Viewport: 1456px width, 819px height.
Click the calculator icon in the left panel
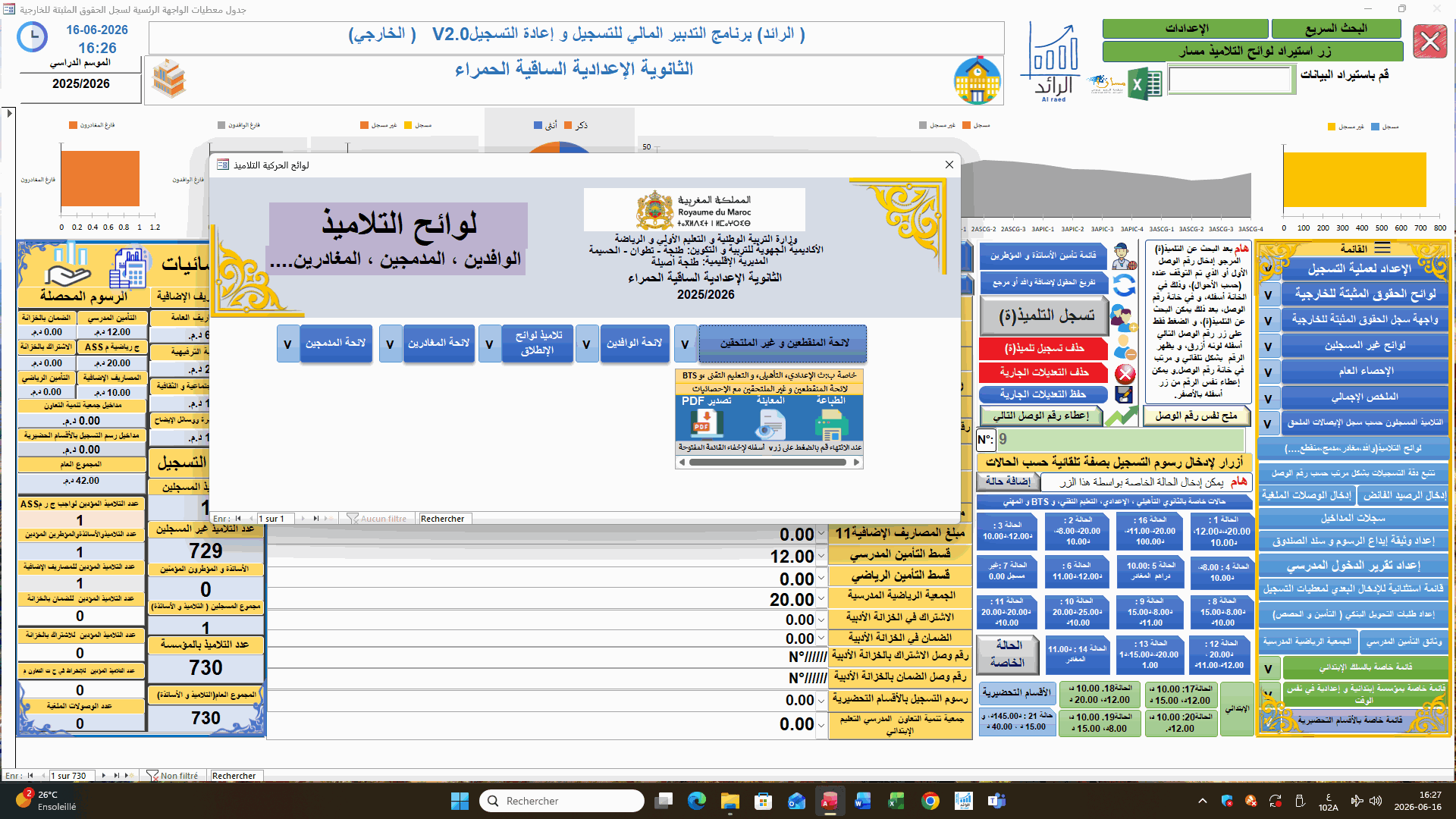tap(127, 268)
